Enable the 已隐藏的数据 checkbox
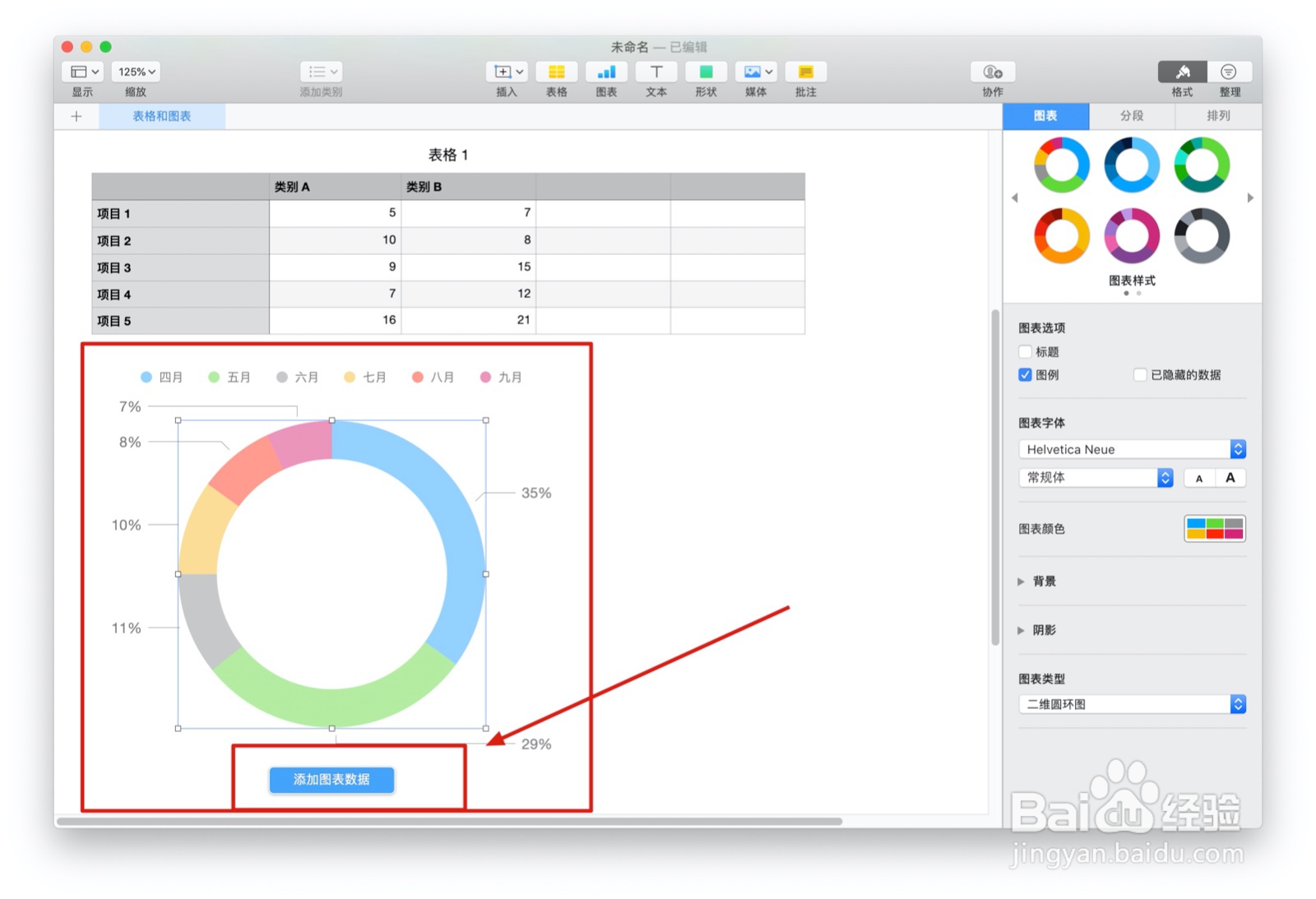Image resolution: width=1316 pixels, height=899 pixels. [1140, 374]
